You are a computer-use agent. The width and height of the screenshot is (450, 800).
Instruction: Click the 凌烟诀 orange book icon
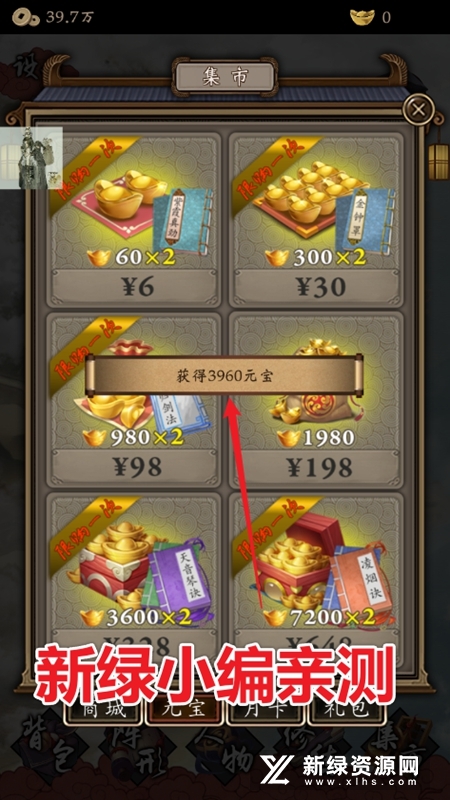(x=361, y=581)
